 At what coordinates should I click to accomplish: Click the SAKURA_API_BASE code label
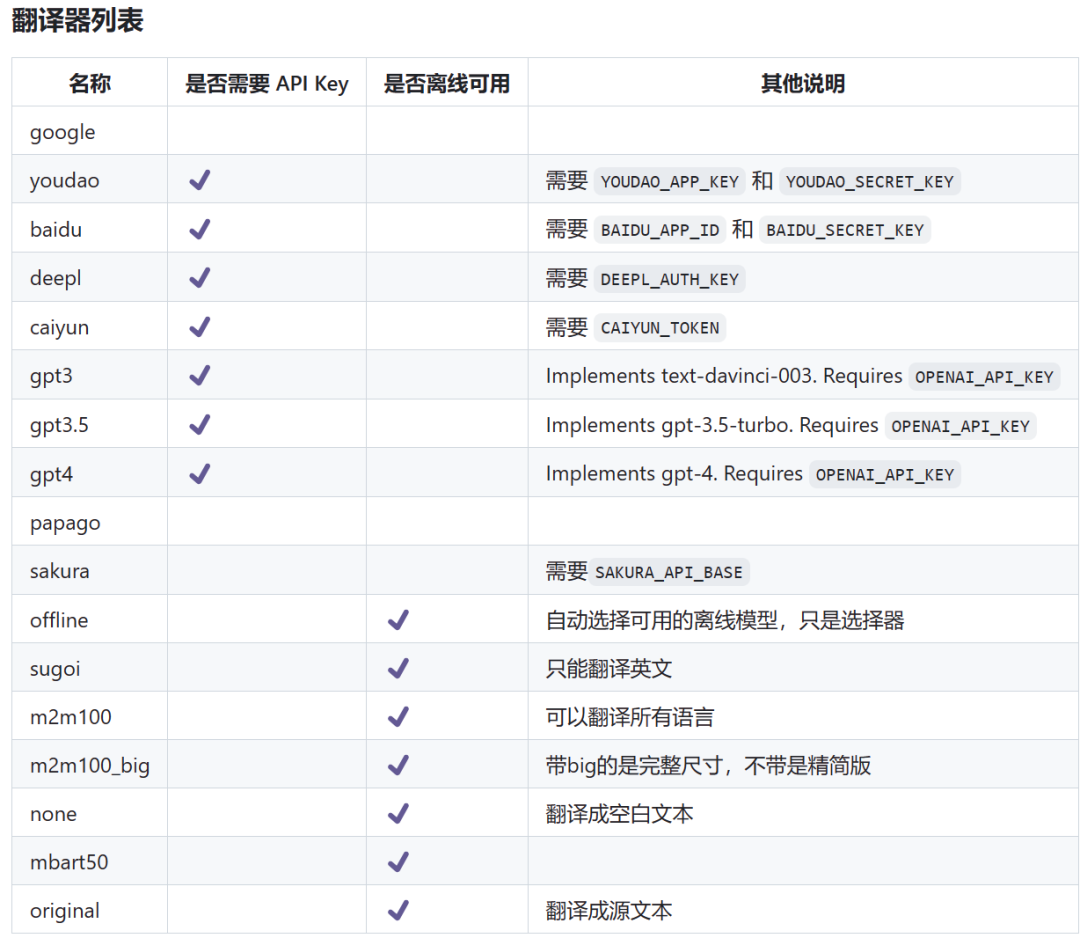click(x=669, y=572)
